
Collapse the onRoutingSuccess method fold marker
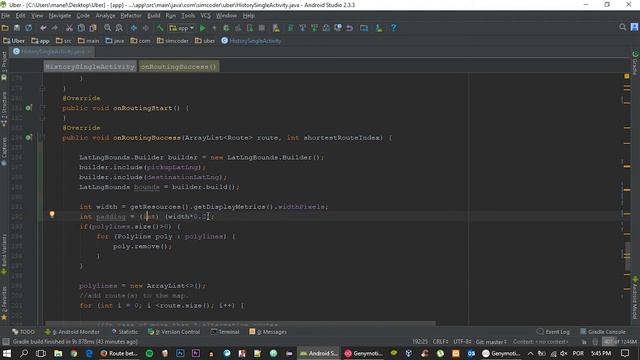[x=42, y=138]
